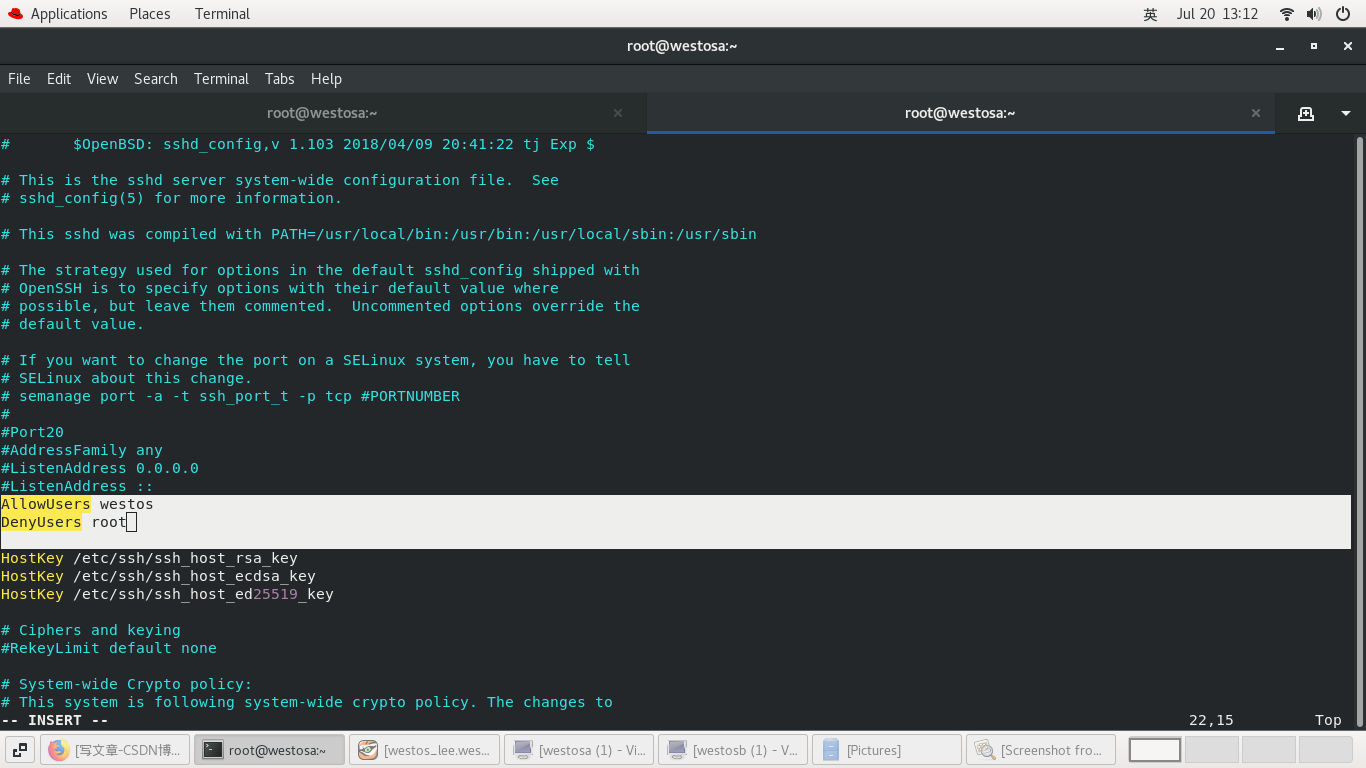Viewport: 1366px width, 768px height.
Task: Close the terminal window
Action: 1347,46
